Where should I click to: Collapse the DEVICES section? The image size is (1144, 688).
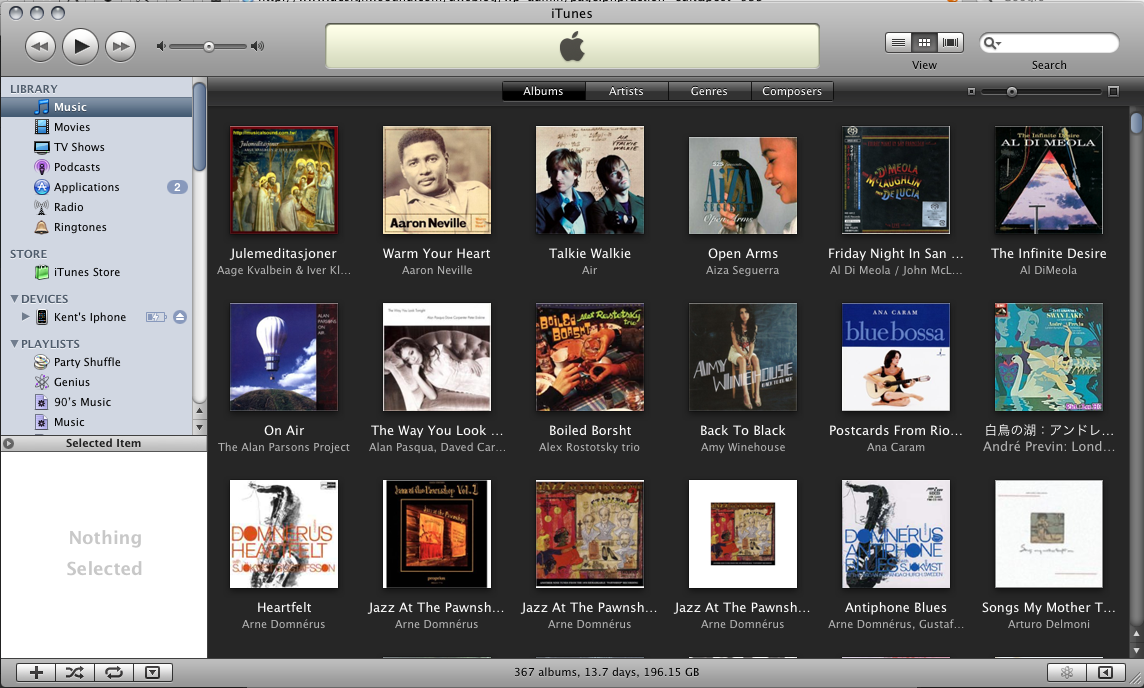[14, 298]
